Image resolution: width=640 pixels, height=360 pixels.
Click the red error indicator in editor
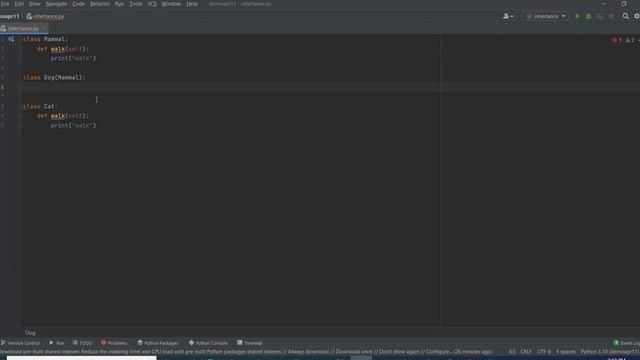[x=617, y=40]
